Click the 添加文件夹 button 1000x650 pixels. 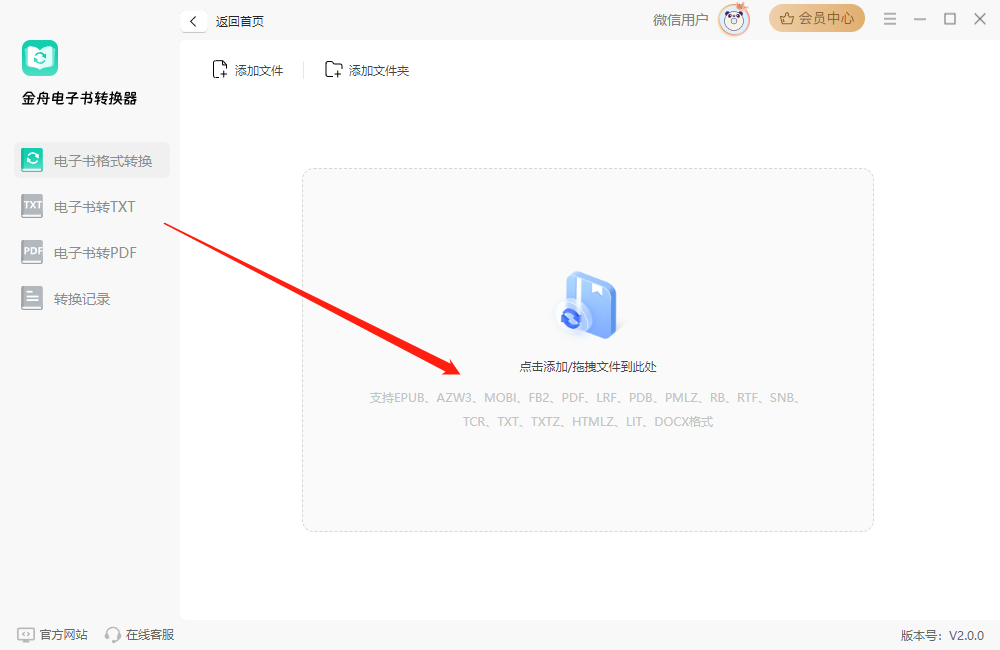click(367, 70)
